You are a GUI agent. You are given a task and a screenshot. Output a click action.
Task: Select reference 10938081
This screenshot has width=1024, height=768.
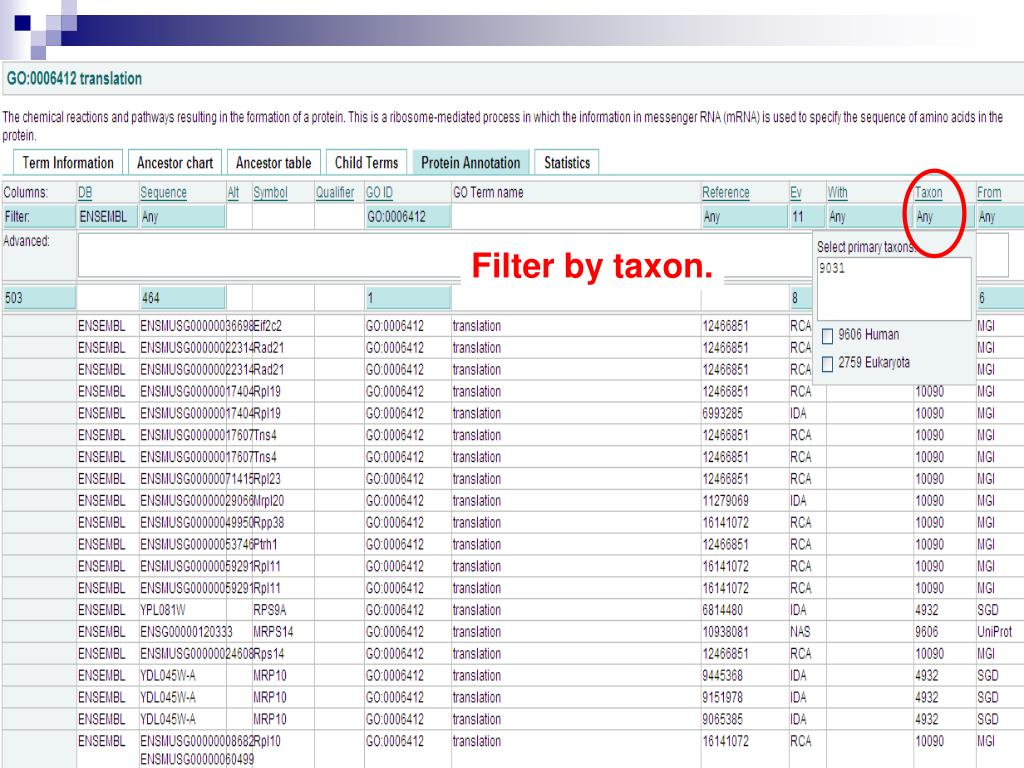726,632
